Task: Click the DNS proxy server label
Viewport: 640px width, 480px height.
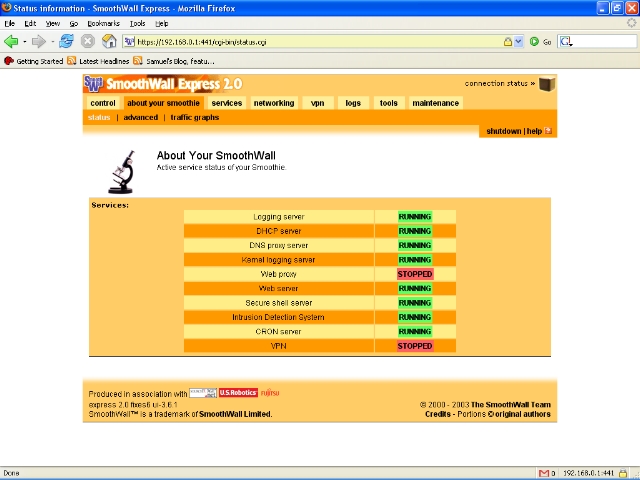Action: pyautogui.click(x=279, y=245)
